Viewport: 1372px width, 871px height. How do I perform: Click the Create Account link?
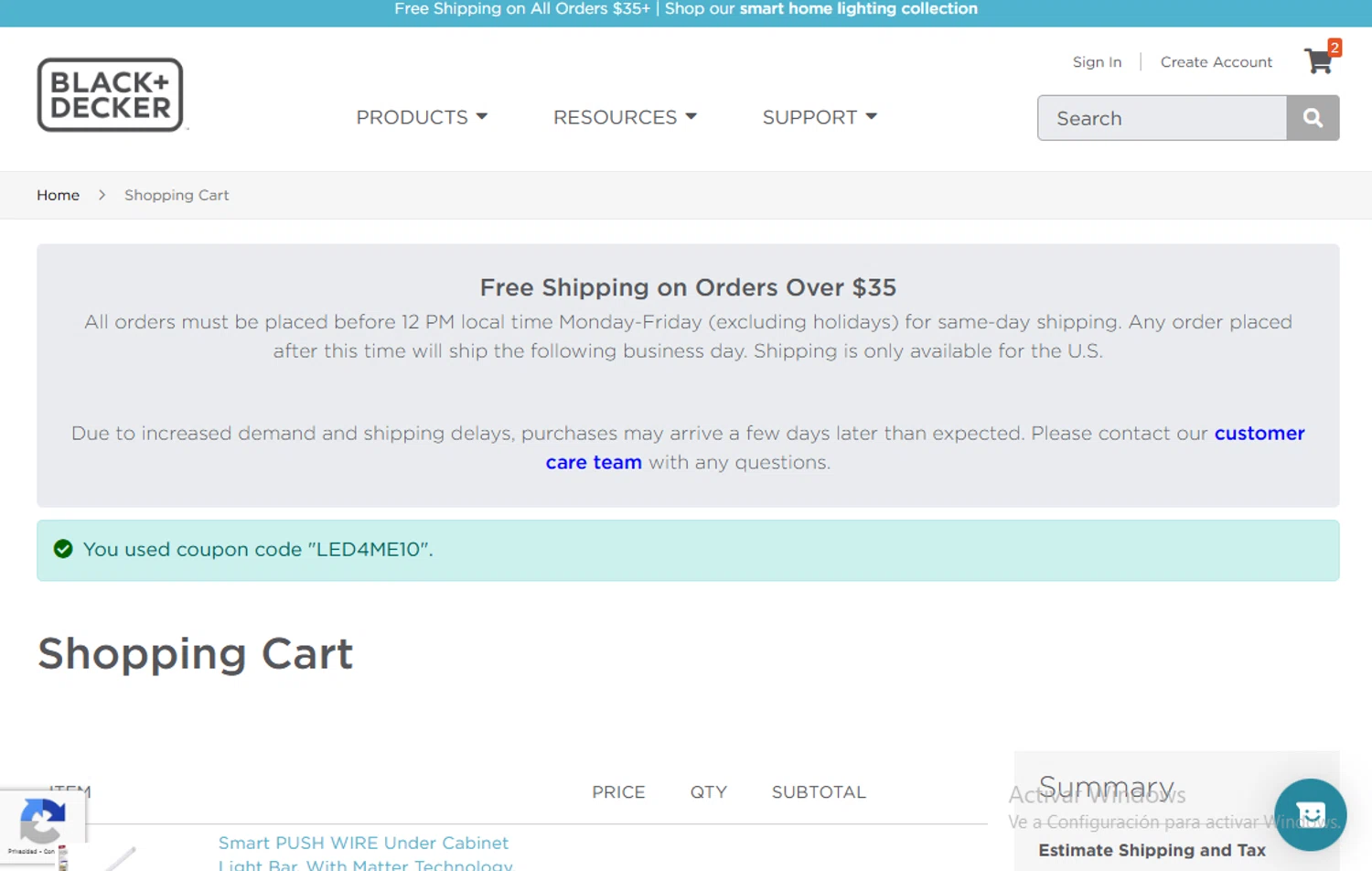(1216, 62)
